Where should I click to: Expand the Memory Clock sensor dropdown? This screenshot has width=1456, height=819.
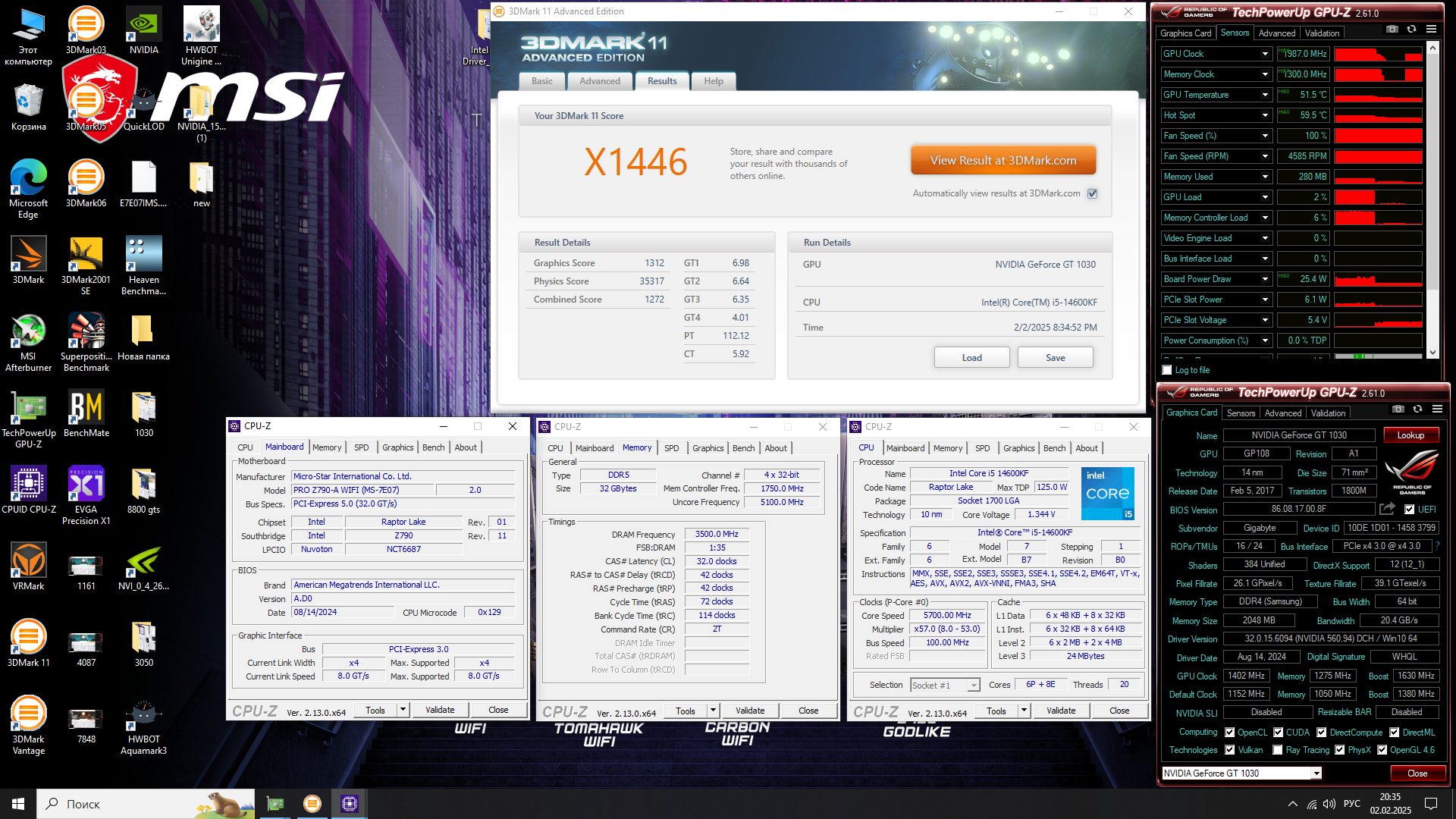(1265, 74)
